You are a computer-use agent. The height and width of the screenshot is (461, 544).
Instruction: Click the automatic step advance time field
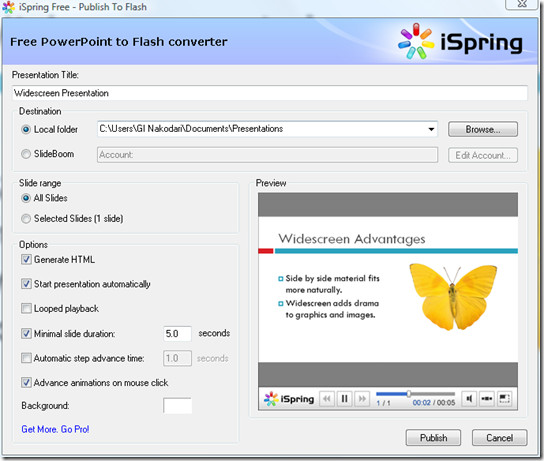coord(177,358)
